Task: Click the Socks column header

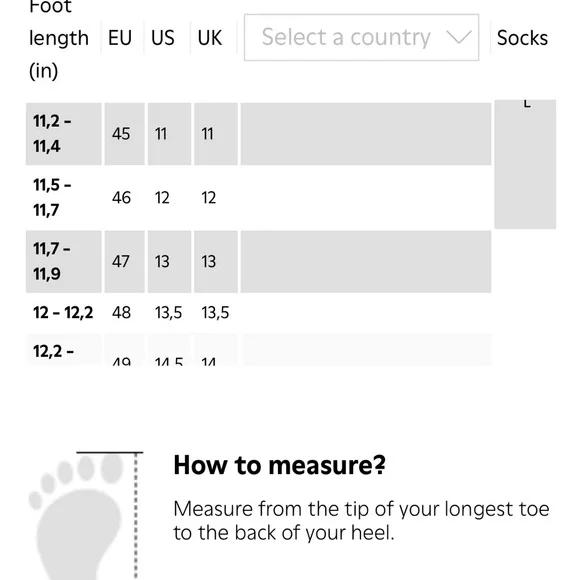Action: click(522, 38)
